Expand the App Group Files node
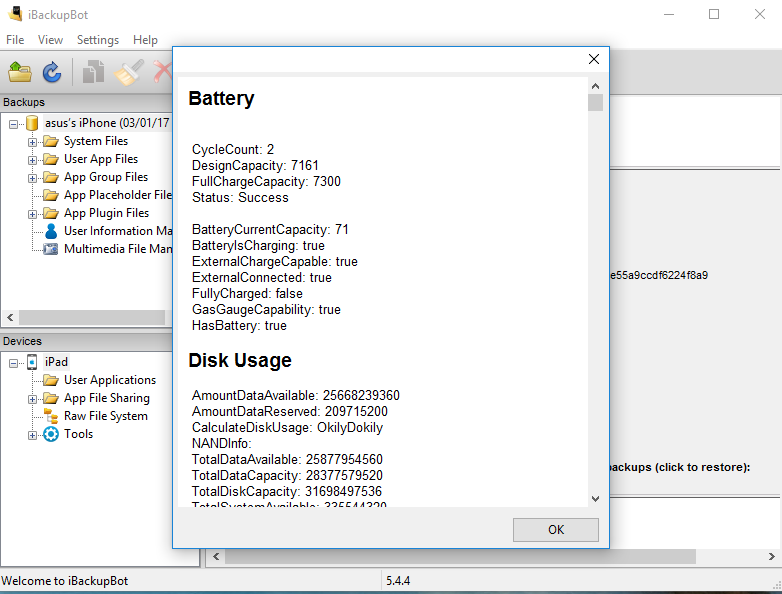The image size is (782, 594). tap(32, 178)
